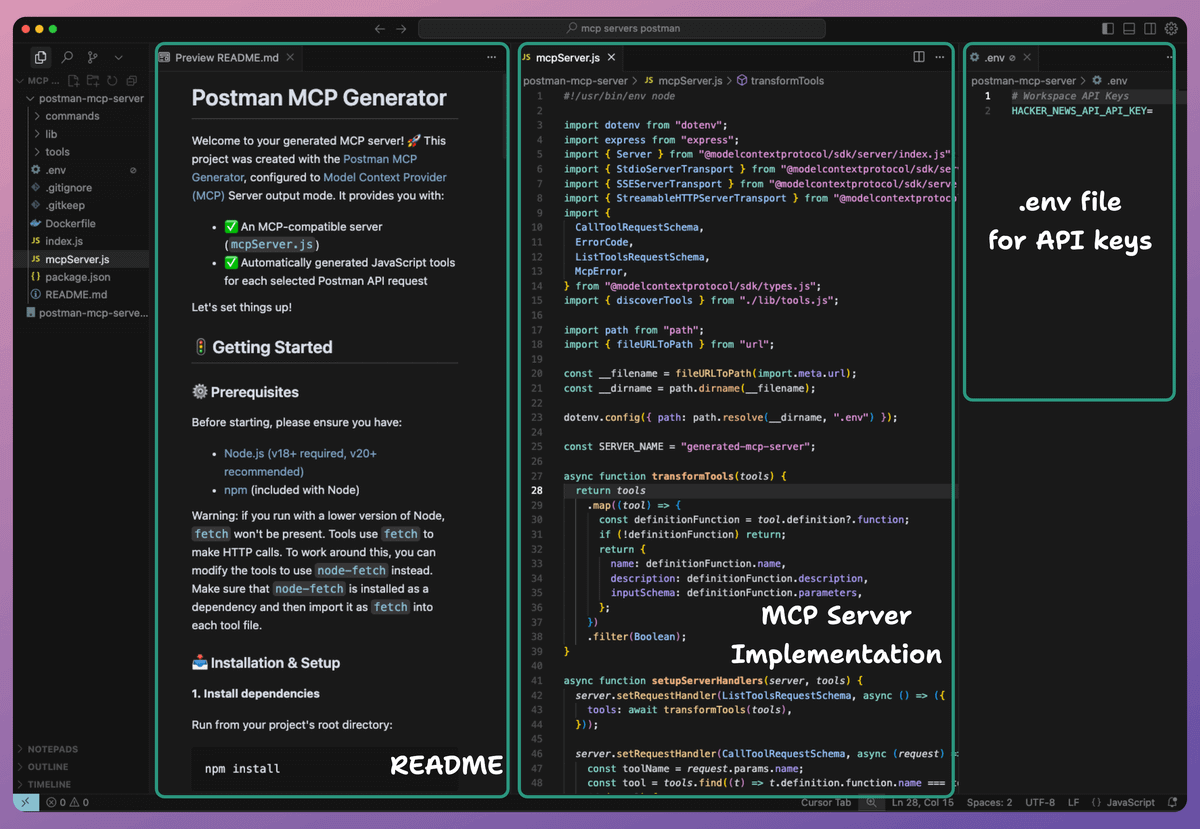Open the Explorer view icon

pos(40,58)
